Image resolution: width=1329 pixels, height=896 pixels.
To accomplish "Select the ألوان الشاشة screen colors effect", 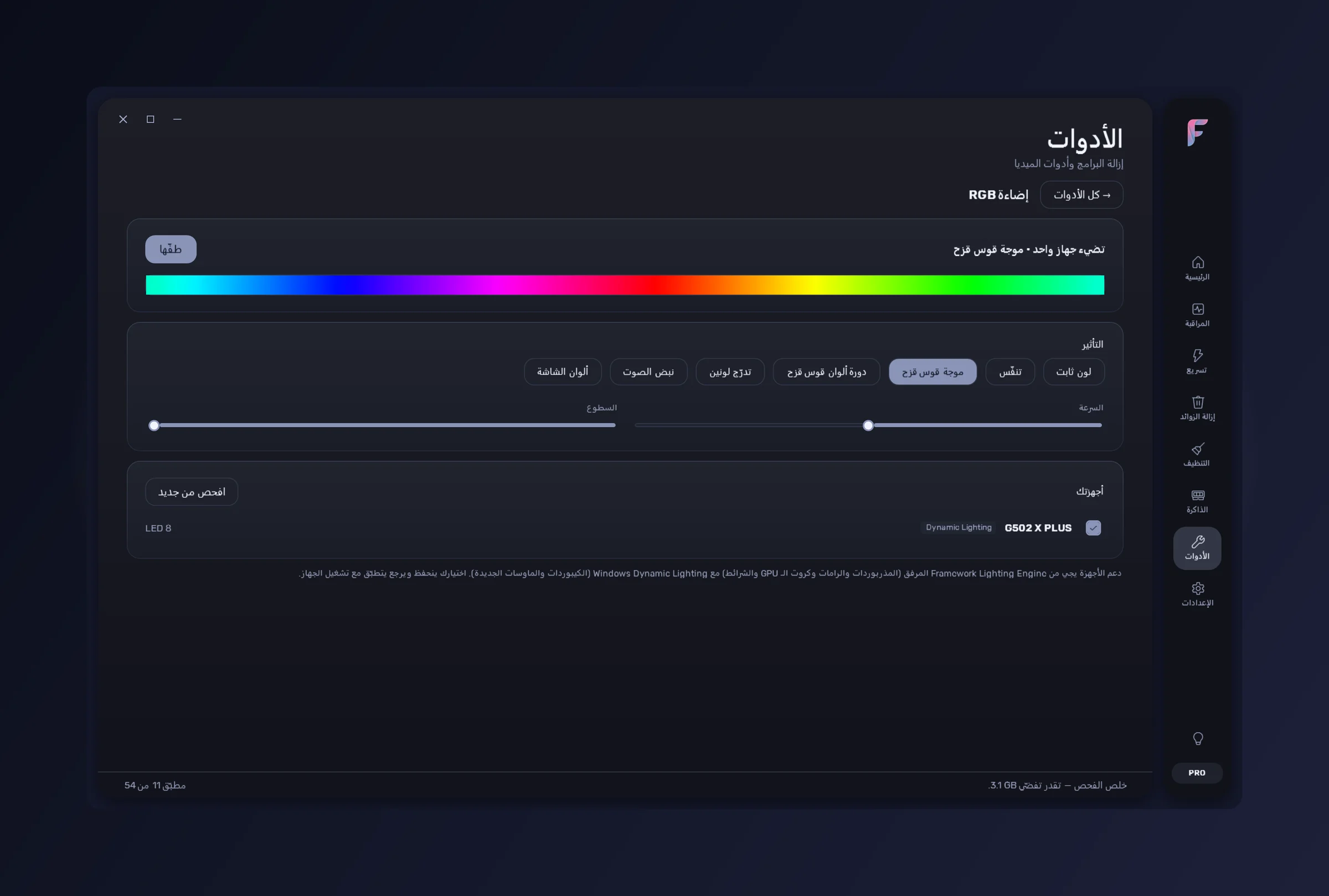I will tap(563, 372).
